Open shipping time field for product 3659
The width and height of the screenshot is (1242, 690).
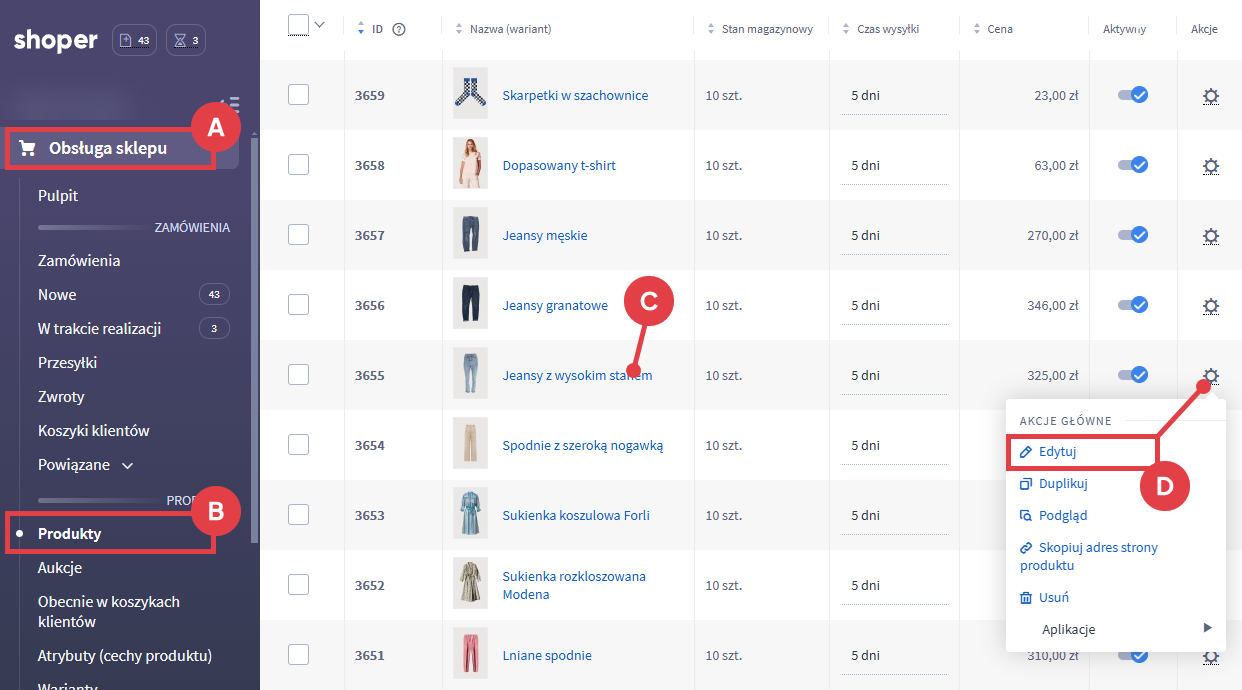(x=894, y=96)
